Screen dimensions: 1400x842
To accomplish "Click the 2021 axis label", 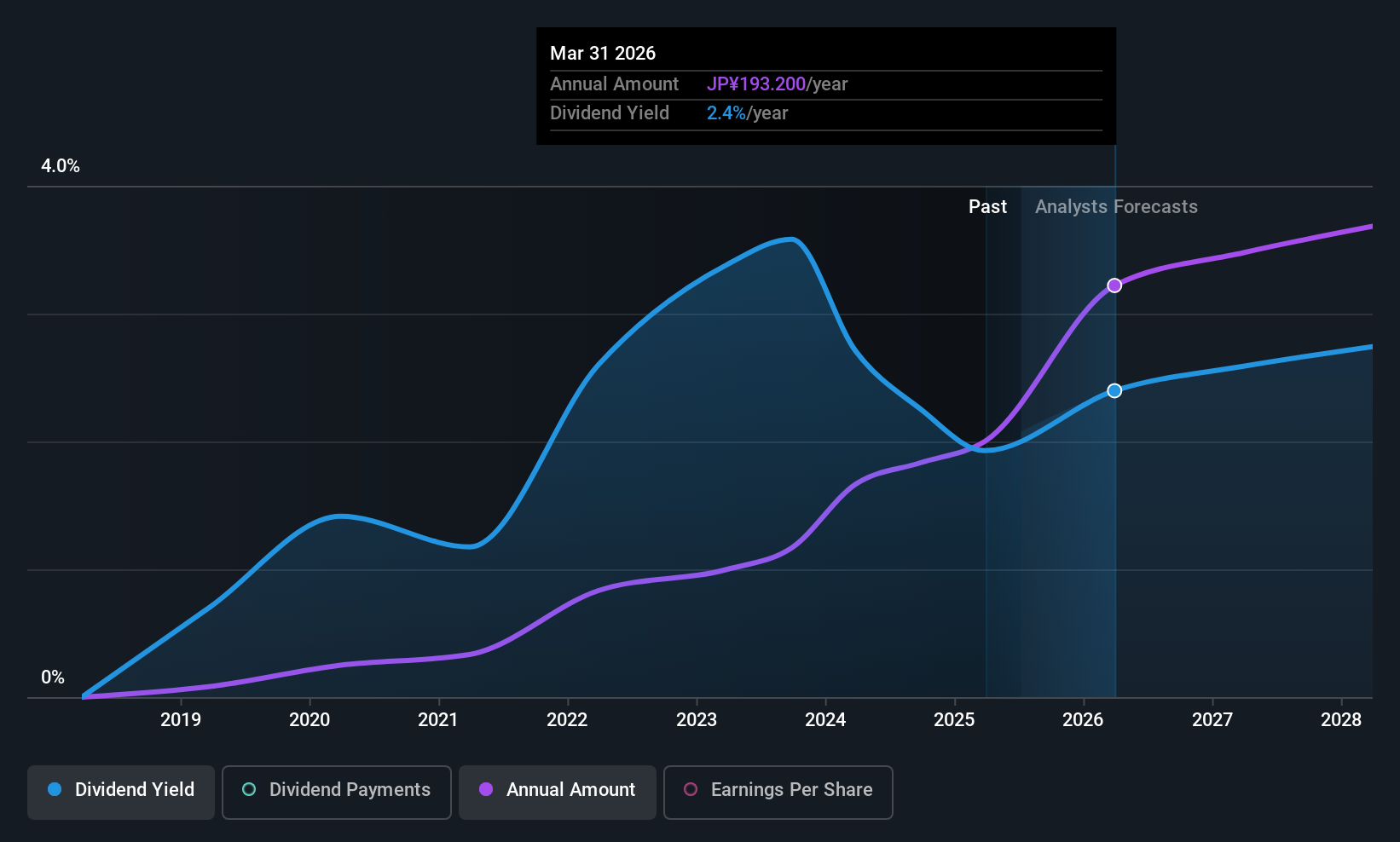I will (x=438, y=720).
